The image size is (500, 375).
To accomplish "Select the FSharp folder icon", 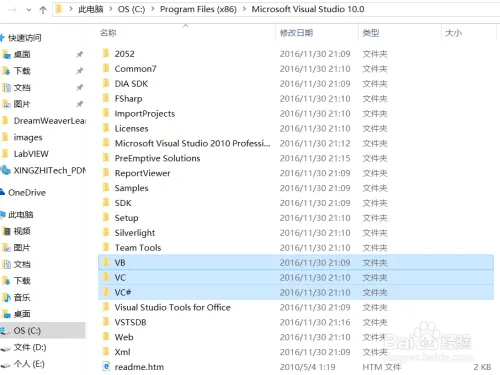I will (x=106, y=98).
